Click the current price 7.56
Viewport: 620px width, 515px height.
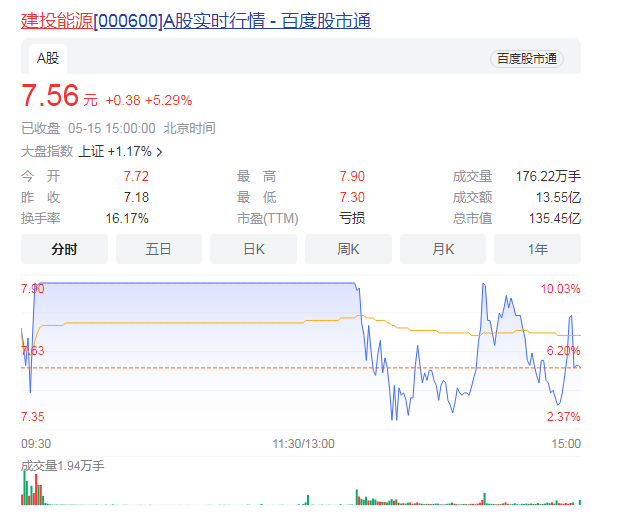coord(50,97)
